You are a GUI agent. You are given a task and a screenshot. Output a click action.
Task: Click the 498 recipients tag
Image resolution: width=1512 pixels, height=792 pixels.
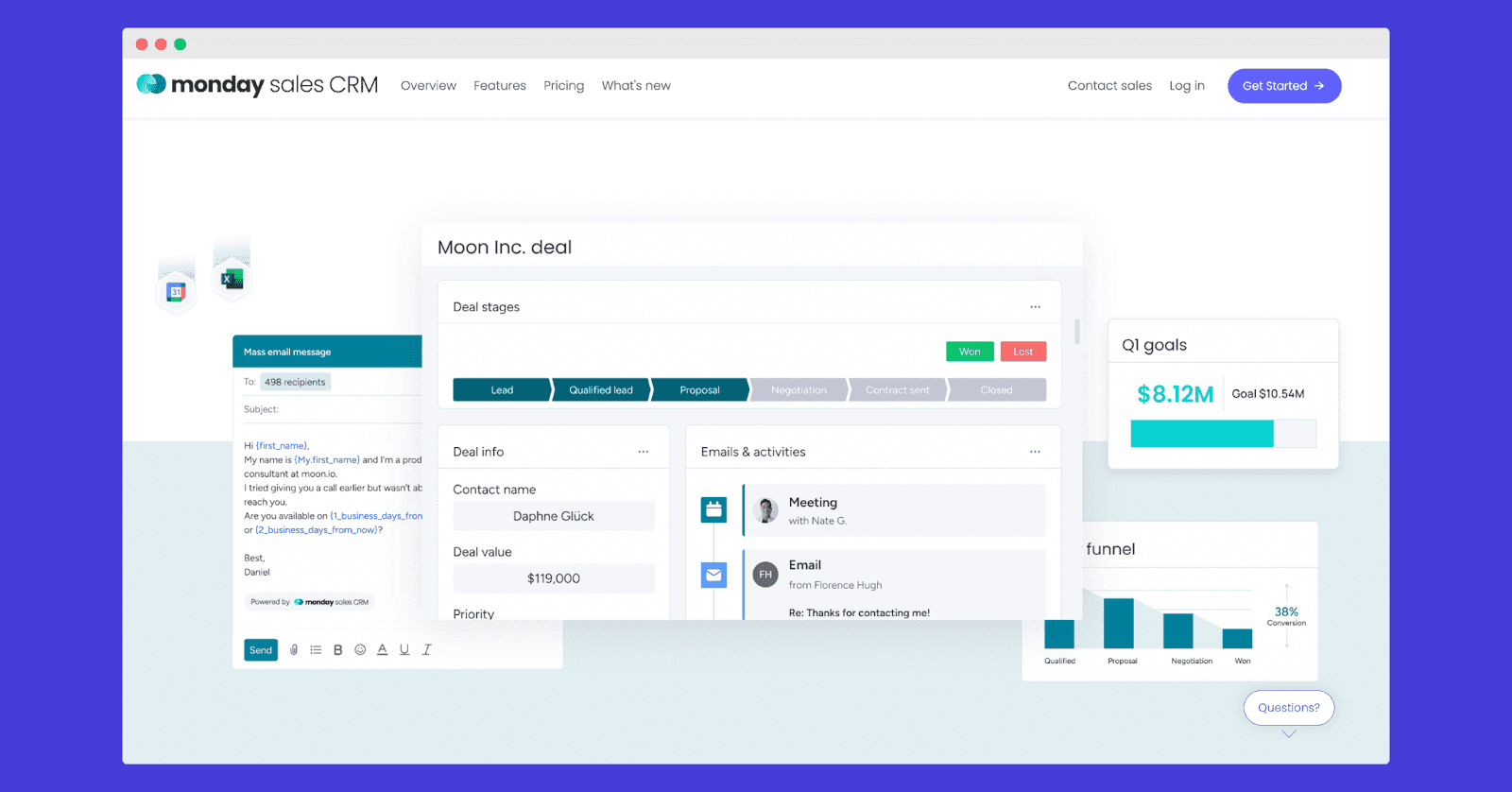click(x=295, y=382)
